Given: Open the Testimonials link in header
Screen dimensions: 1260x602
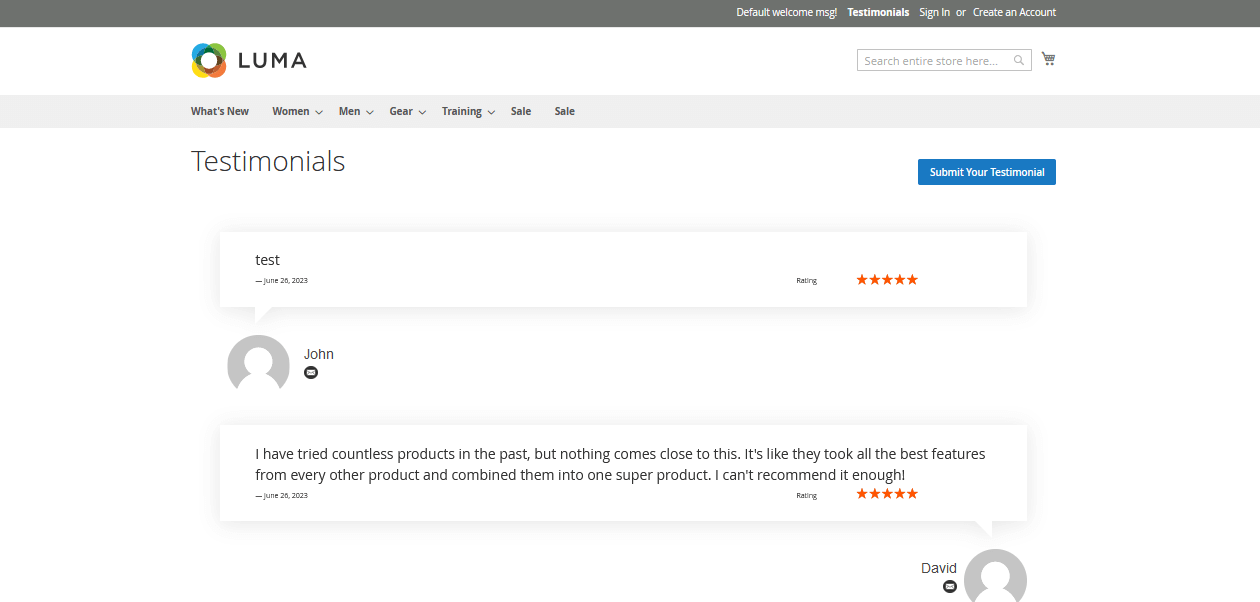Looking at the screenshot, I should 878,13.
